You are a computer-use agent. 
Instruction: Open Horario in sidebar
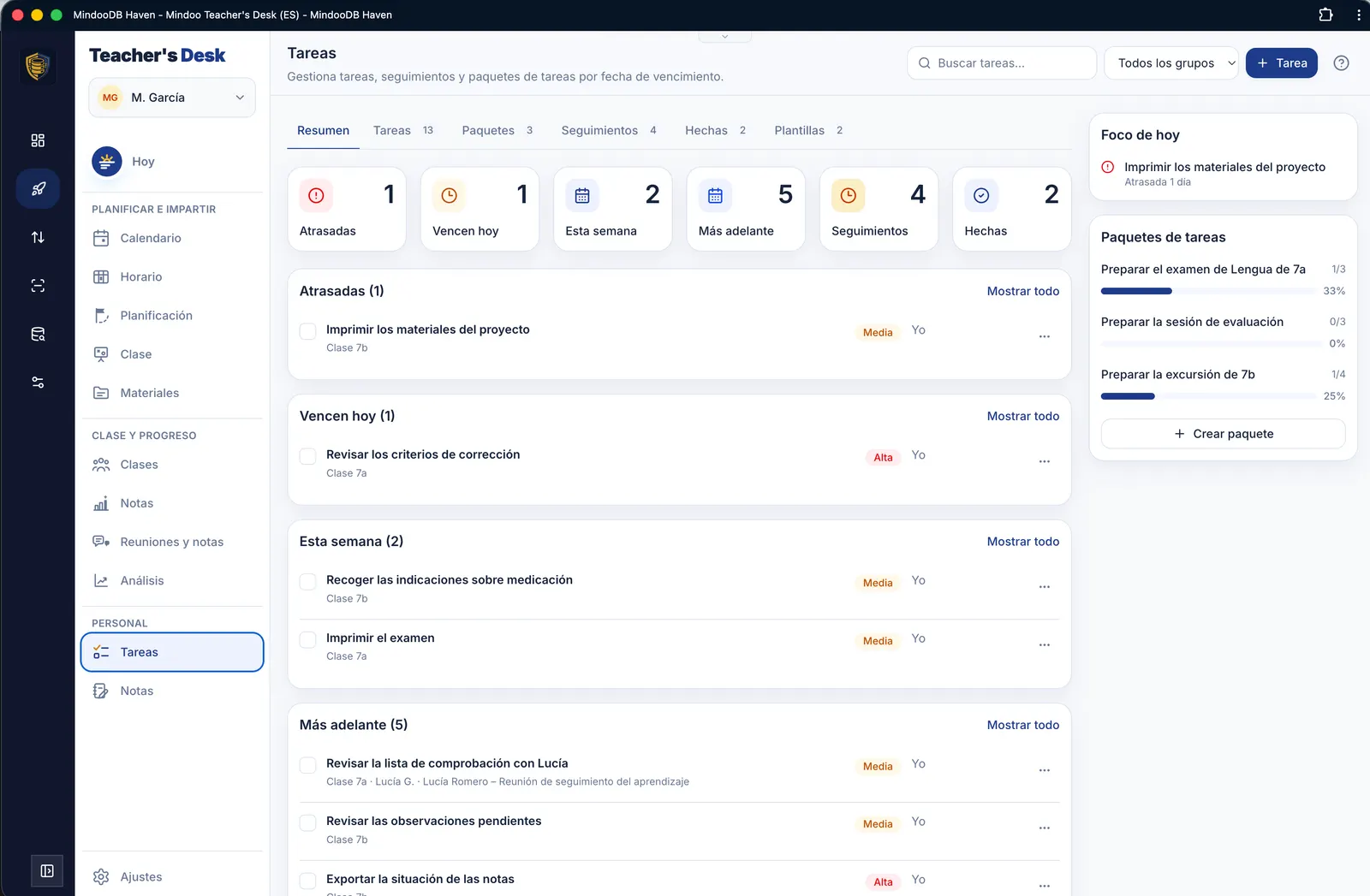click(172, 276)
